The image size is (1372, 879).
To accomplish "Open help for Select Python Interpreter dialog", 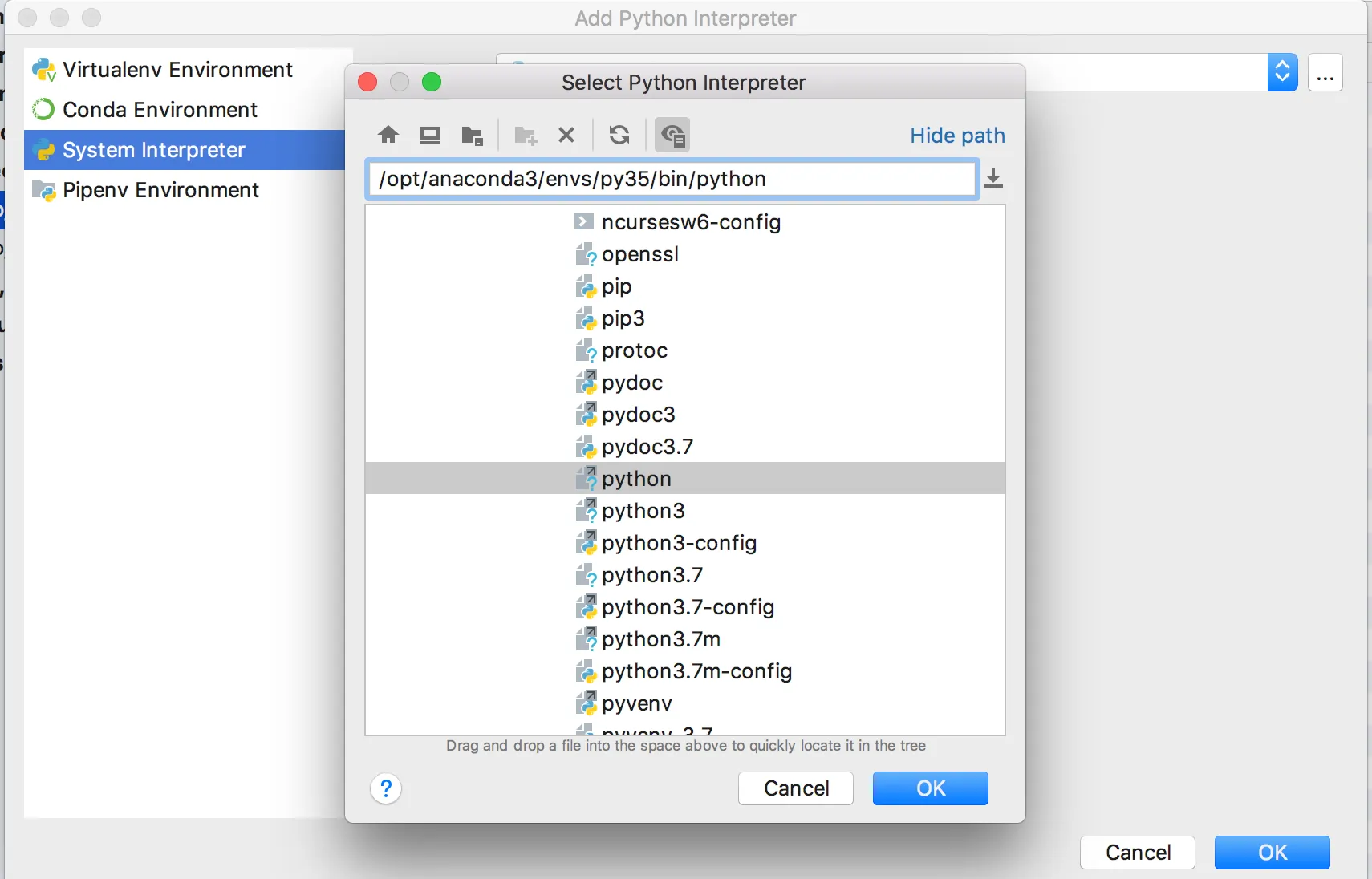I will pos(386,788).
